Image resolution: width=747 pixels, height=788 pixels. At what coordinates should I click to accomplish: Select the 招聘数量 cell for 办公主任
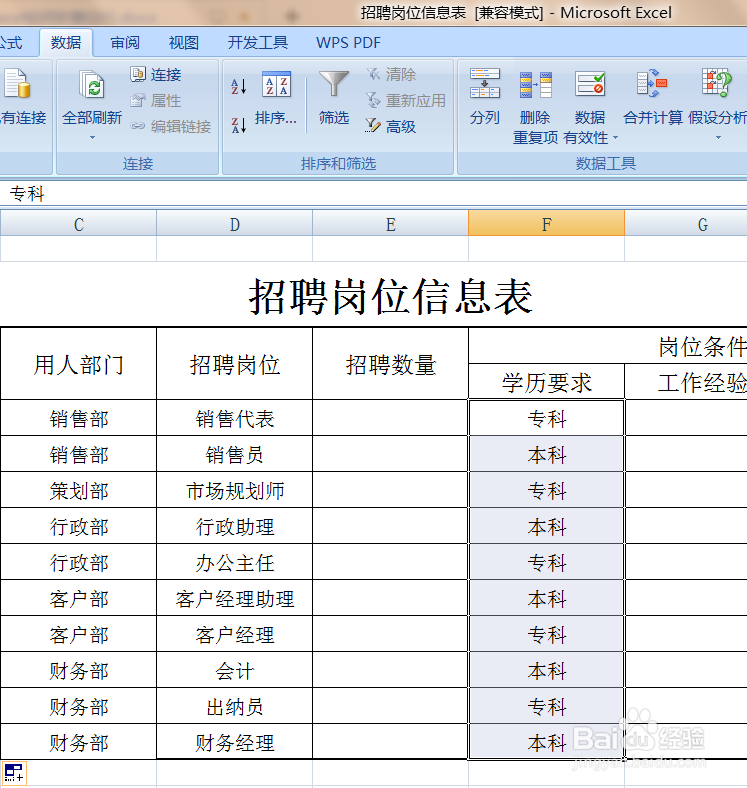[x=390, y=562]
